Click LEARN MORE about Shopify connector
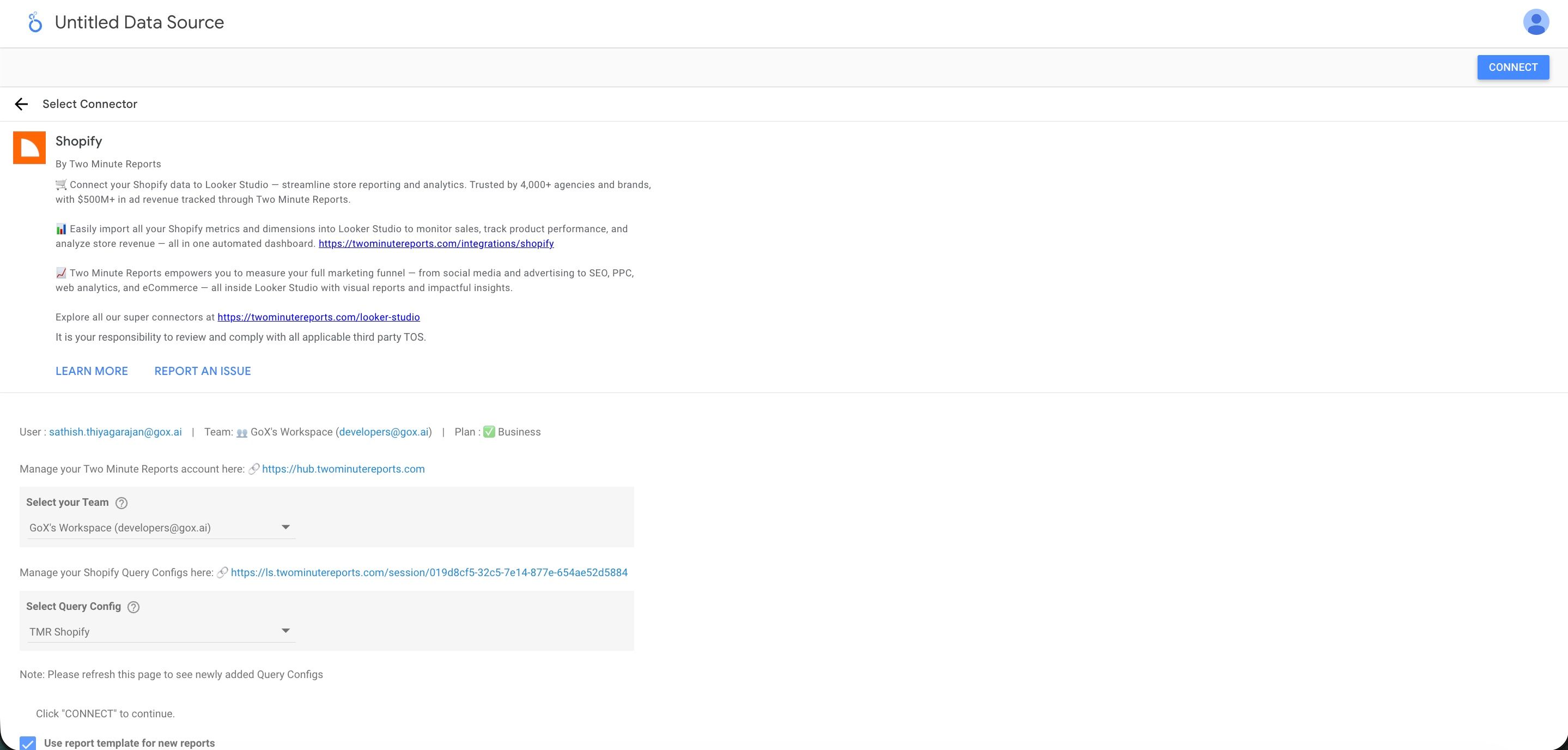Screen dimensions: 1568x750 click(x=92, y=371)
